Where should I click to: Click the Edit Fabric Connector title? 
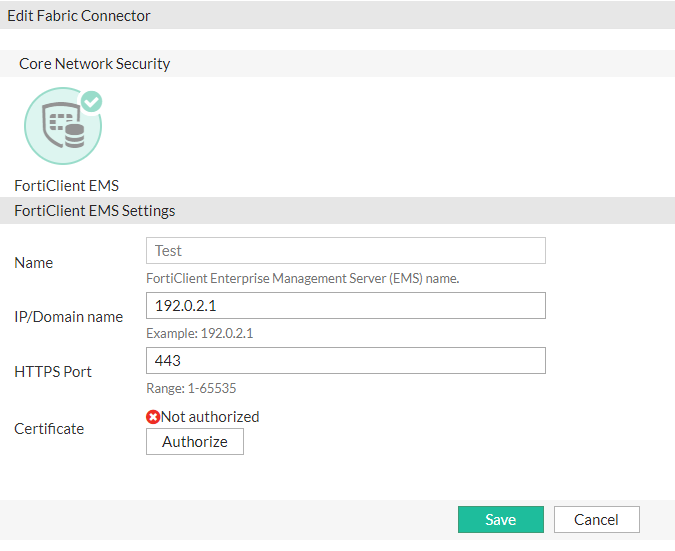[79, 16]
